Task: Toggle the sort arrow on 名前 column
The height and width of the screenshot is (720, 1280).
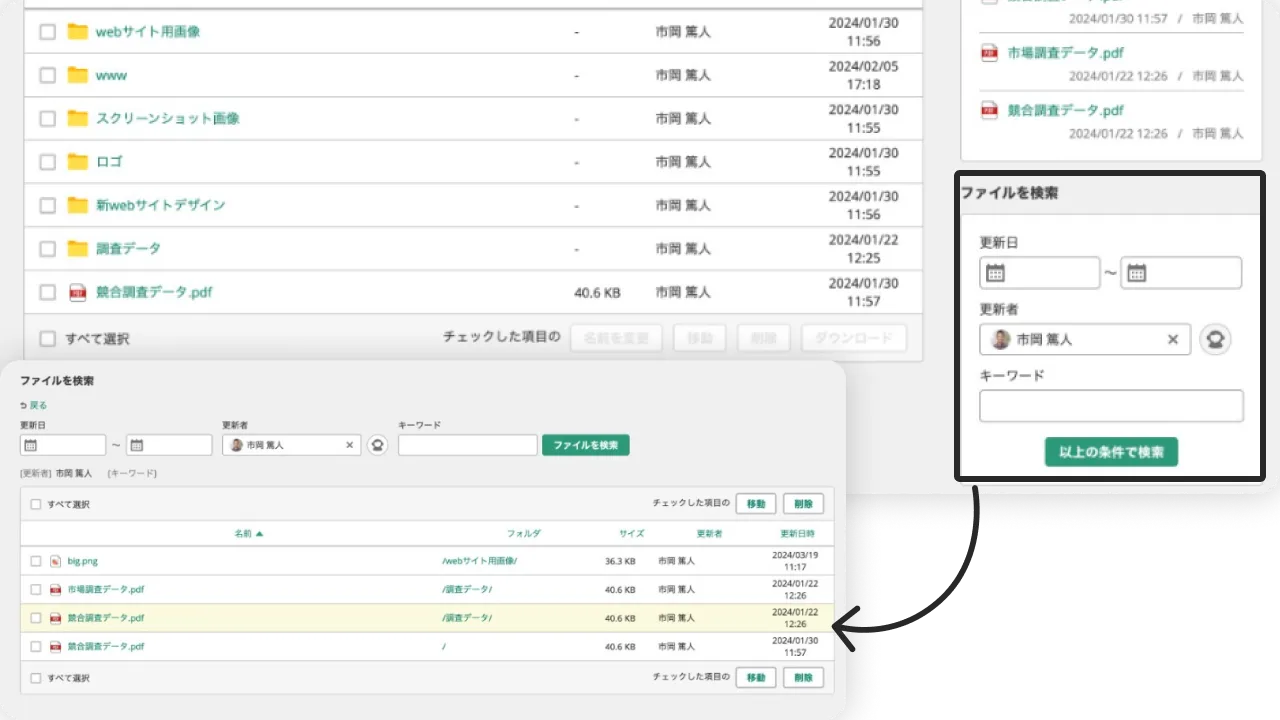Action: point(262,533)
